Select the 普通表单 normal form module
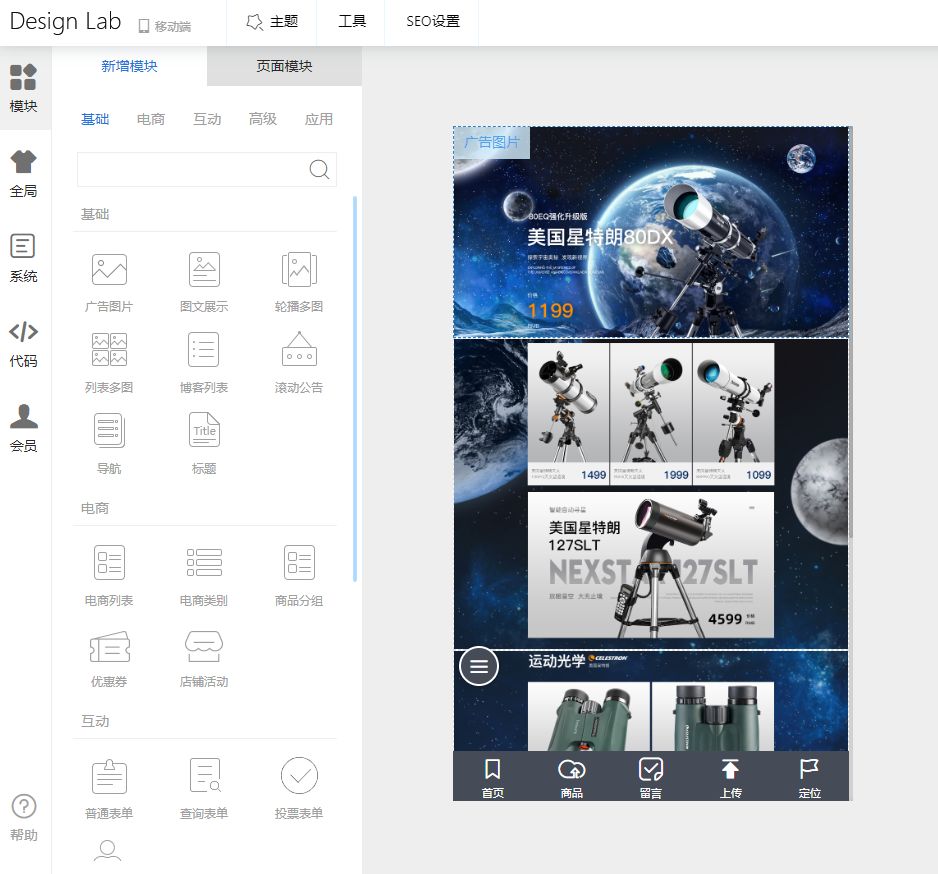Viewport: 938px width, 874px height. [x=109, y=788]
